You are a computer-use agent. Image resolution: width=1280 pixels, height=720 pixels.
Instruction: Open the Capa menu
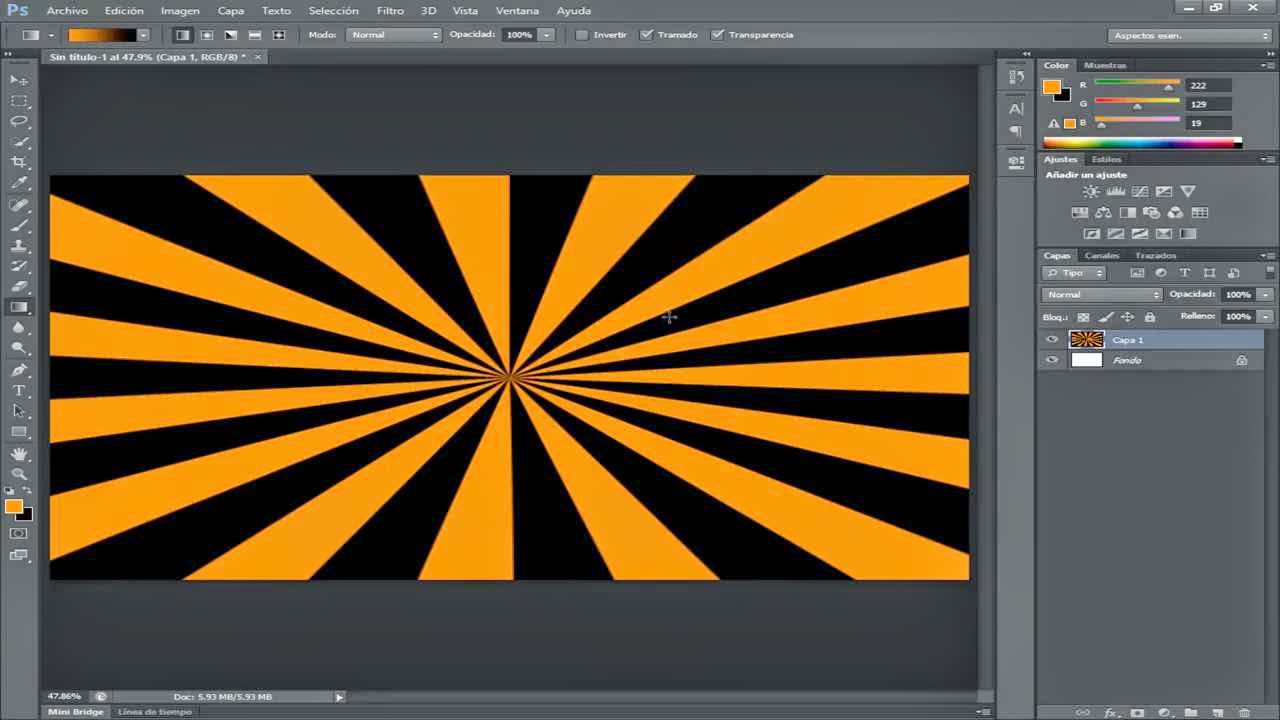231,11
